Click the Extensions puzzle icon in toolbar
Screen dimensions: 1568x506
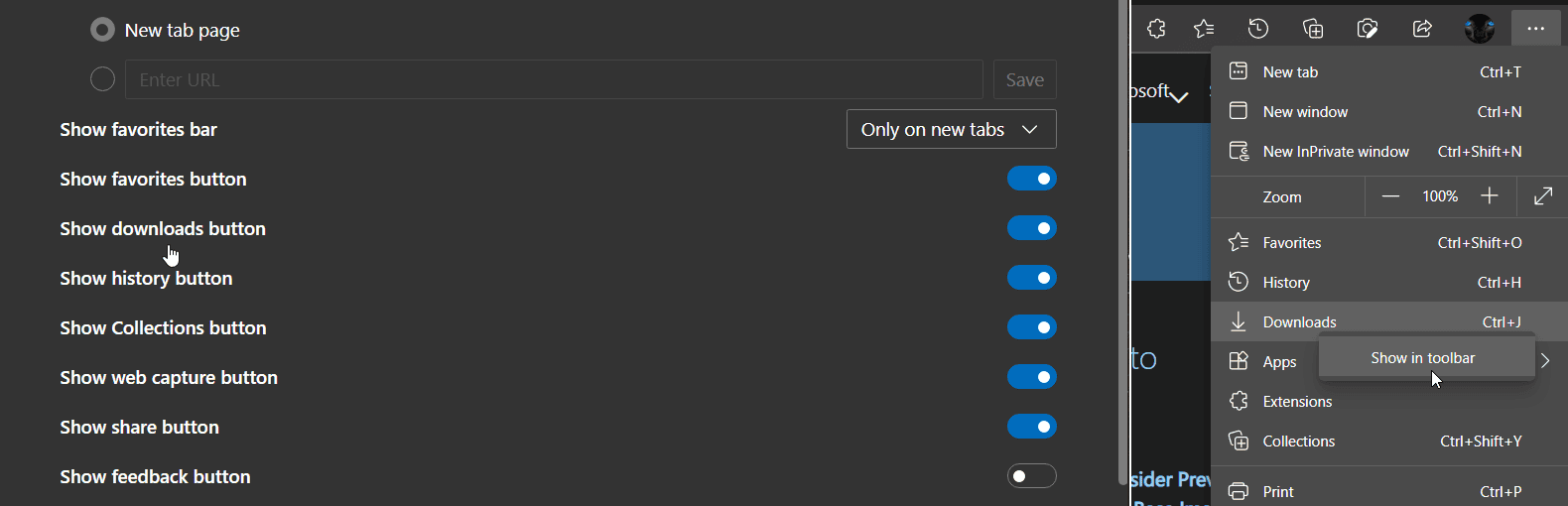[x=1156, y=29]
